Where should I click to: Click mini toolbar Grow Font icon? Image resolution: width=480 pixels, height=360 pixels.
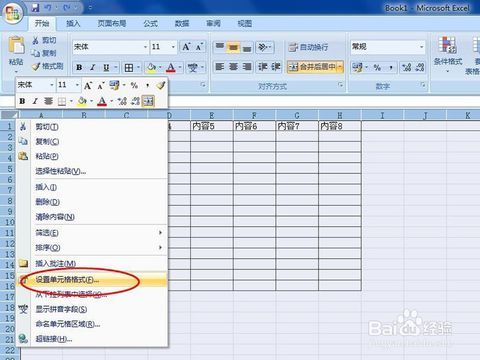[x=87, y=86]
